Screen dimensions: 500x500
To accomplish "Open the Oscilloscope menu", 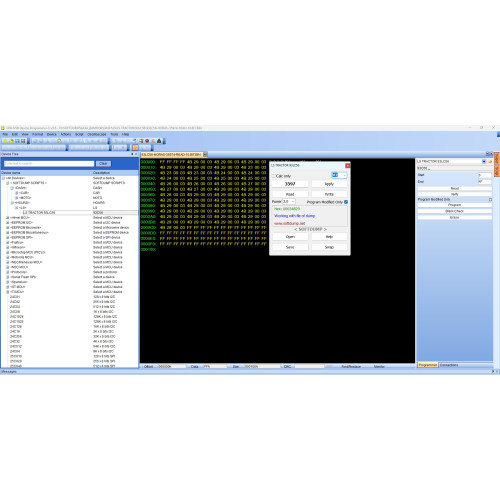I will [97, 134].
